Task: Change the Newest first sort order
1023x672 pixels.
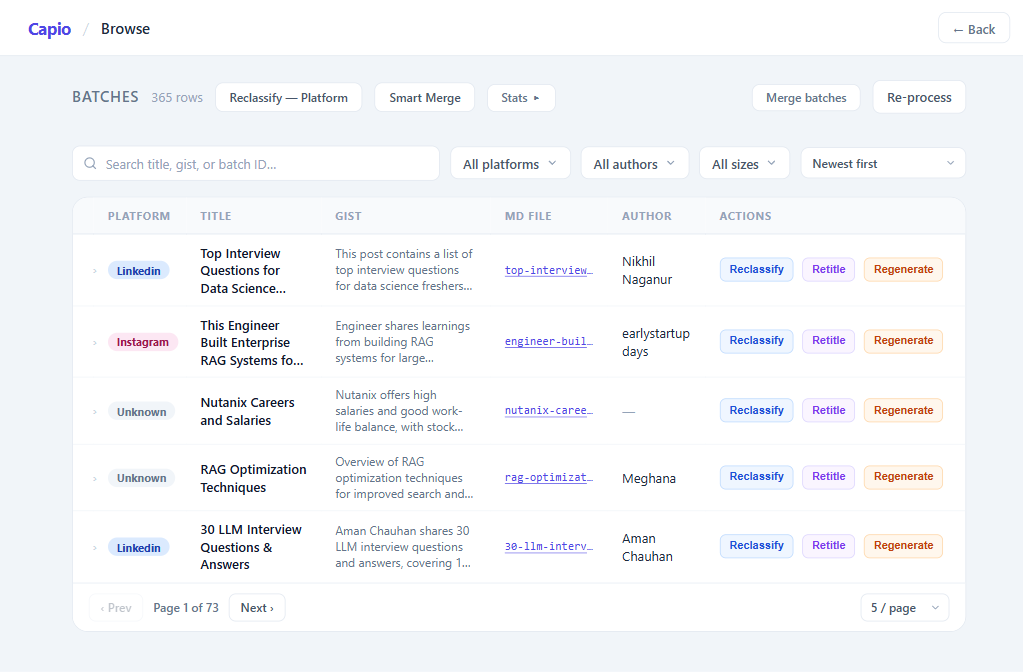Action: point(883,164)
